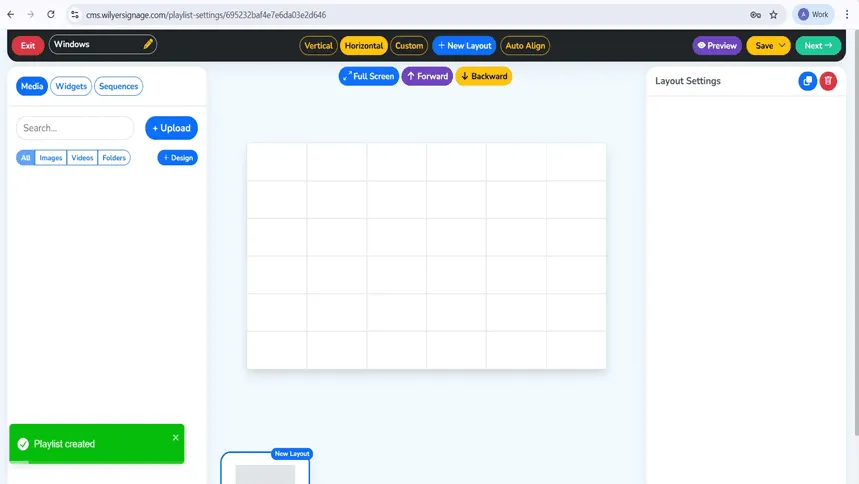Image resolution: width=859 pixels, height=484 pixels.
Task: Click the Full Screen button
Action: click(368, 76)
